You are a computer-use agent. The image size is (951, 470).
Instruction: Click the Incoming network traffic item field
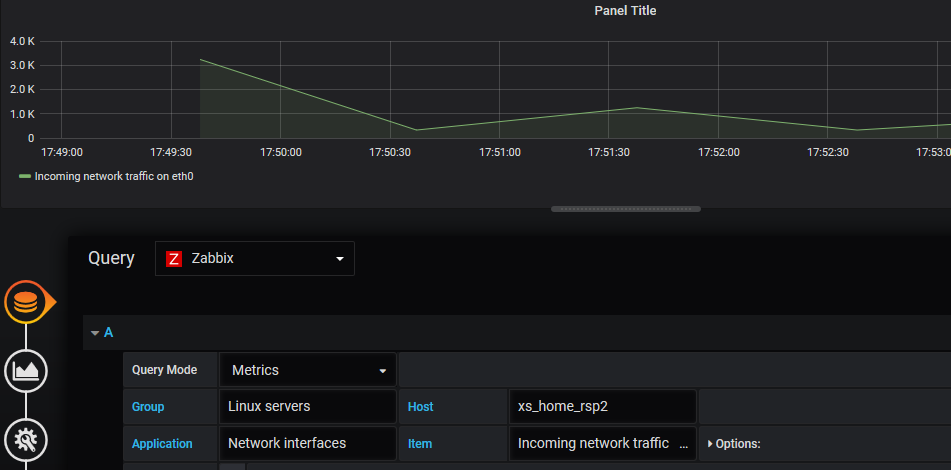pos(602,443)
